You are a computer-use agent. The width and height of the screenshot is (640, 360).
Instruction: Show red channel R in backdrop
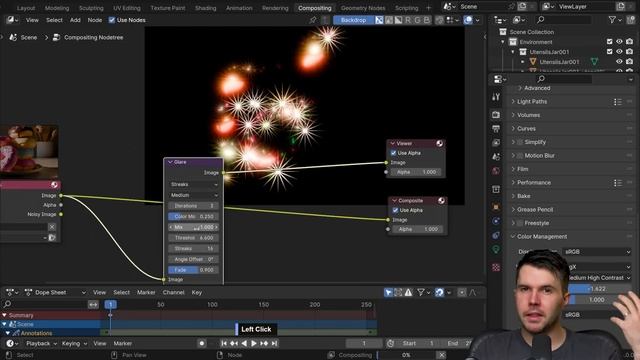click(408, 20)
